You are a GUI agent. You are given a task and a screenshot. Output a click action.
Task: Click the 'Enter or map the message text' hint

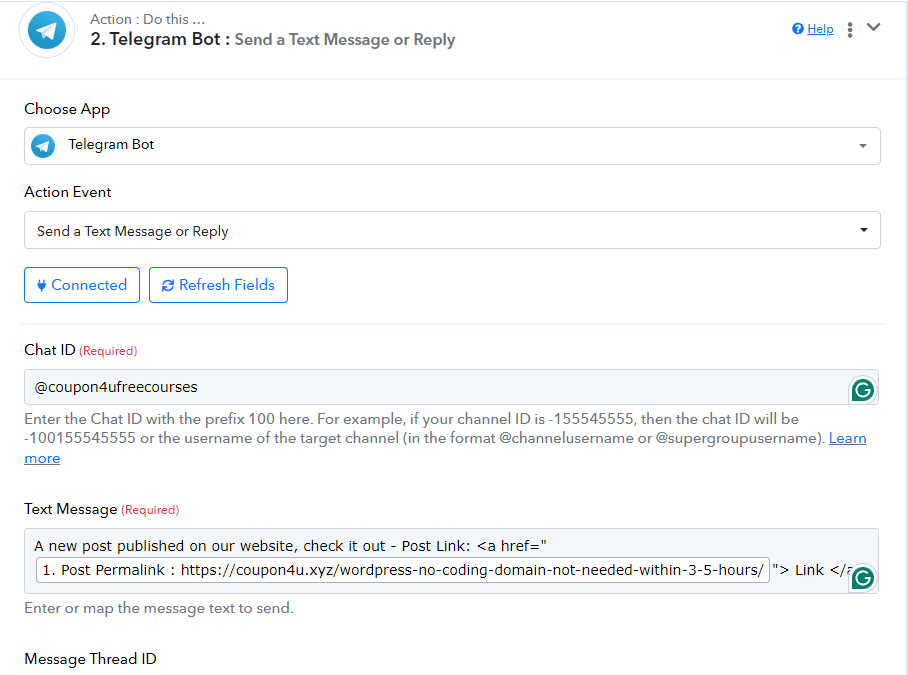pyautogui.click(x=159, y=608)
